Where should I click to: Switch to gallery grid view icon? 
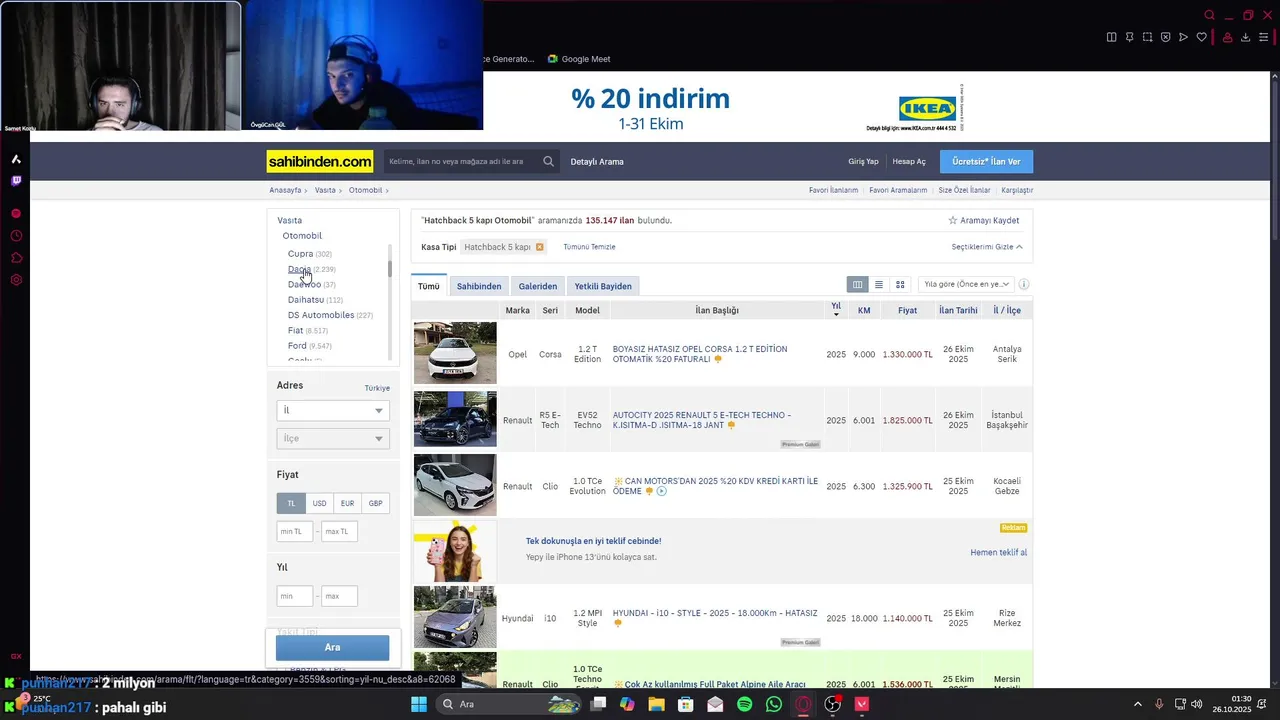click(x=900, y=285)
